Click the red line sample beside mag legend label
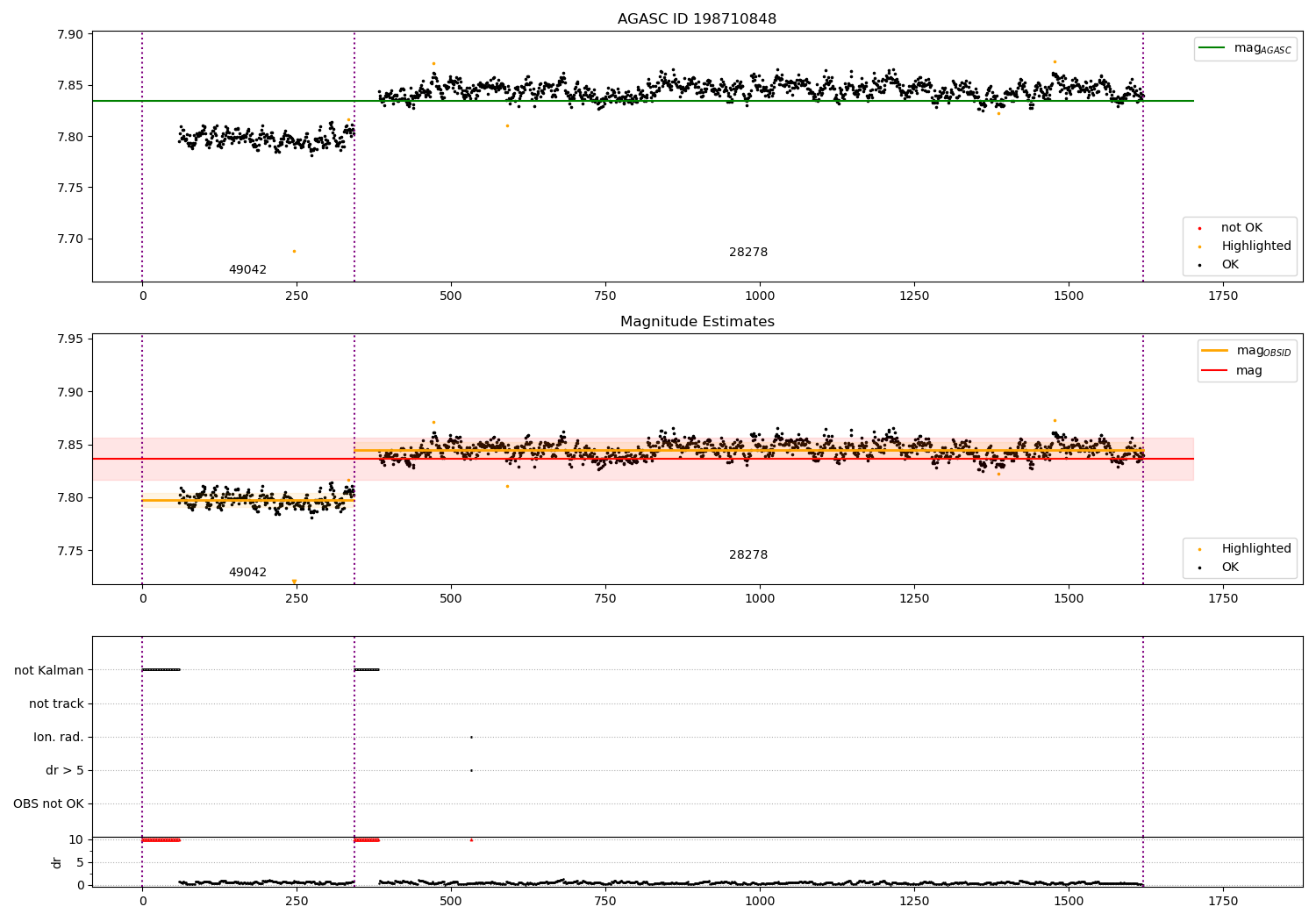Viewport: 1316px width, 921px height. coord(1214,371)
